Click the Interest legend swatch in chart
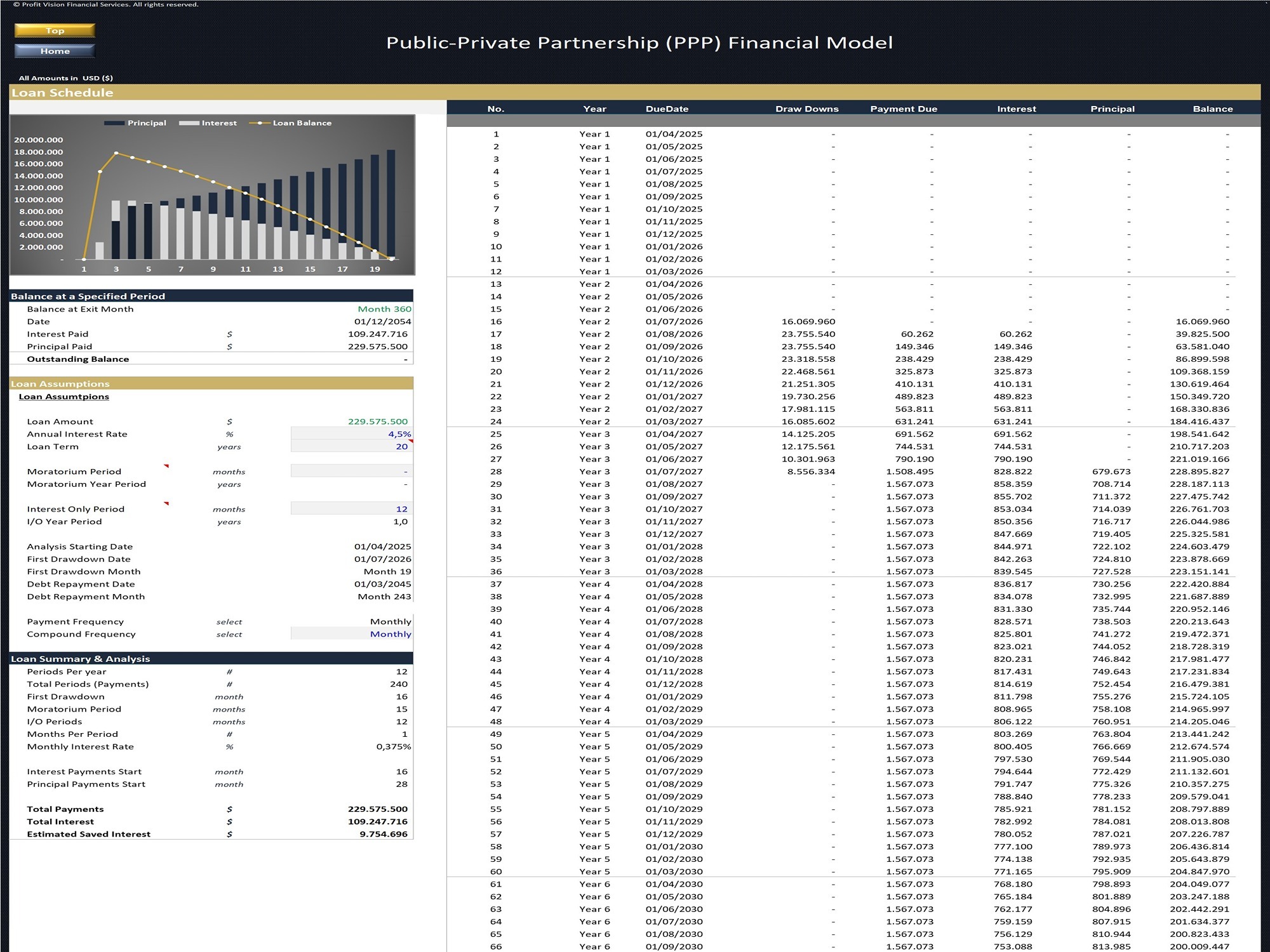1270x952 pixels. (189, 123)
